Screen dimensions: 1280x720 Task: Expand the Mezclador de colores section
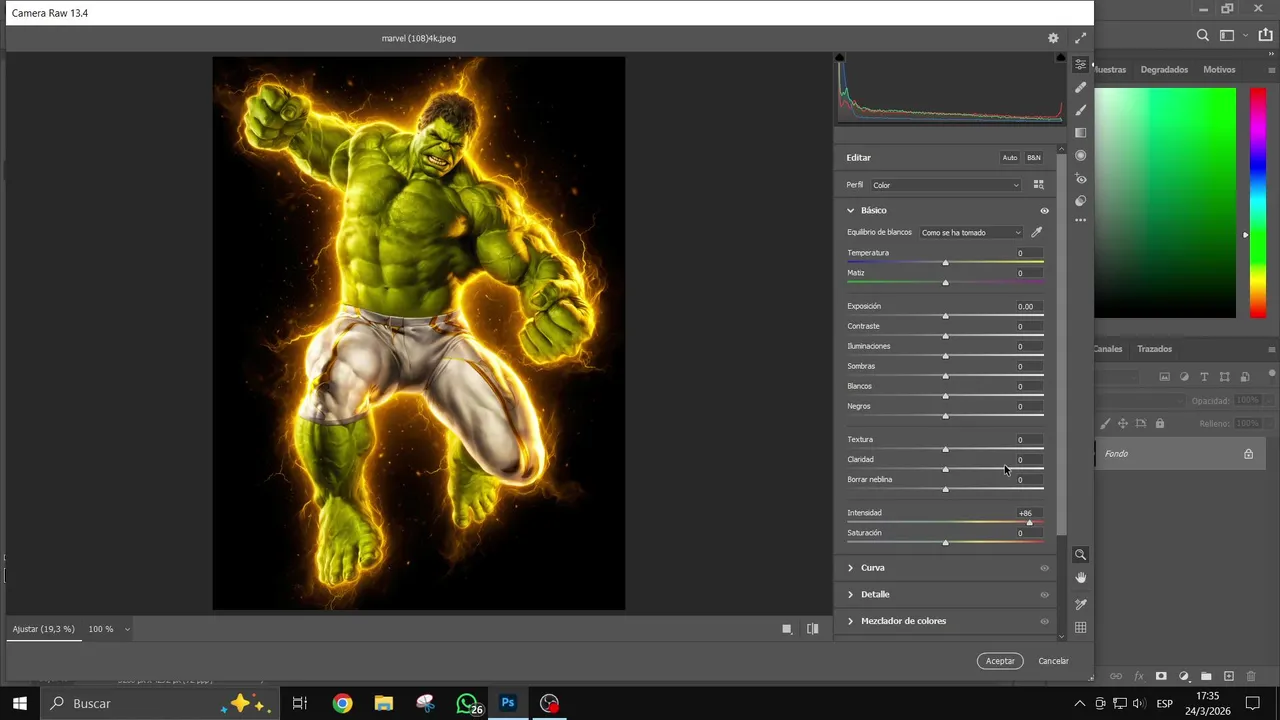(x=851, y=621)
